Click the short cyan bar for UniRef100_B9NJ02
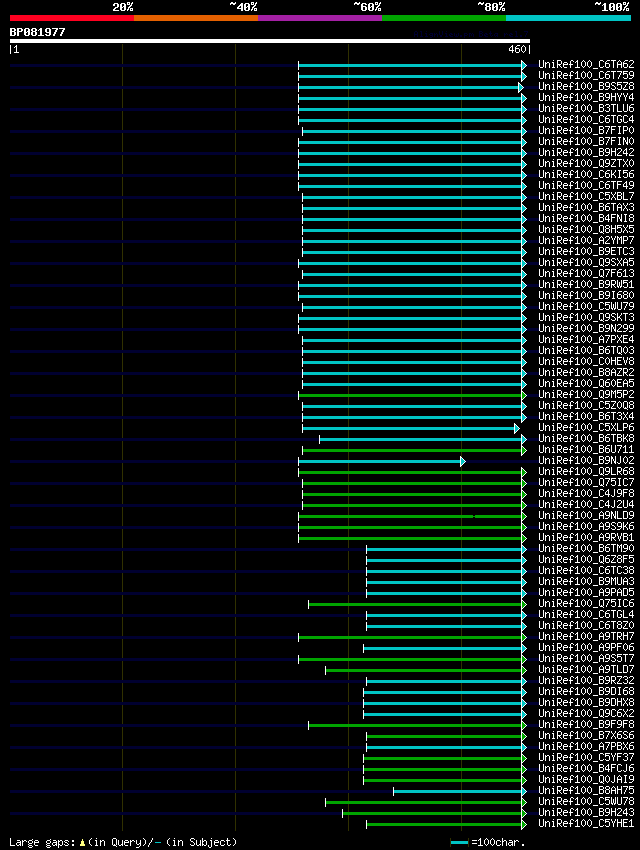 pos(380,461)
